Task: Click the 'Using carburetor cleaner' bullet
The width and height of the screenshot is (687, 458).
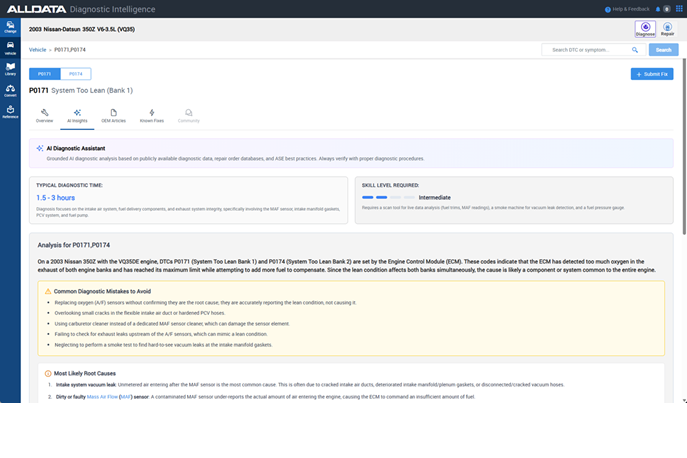Action: [x=172, y=324]
